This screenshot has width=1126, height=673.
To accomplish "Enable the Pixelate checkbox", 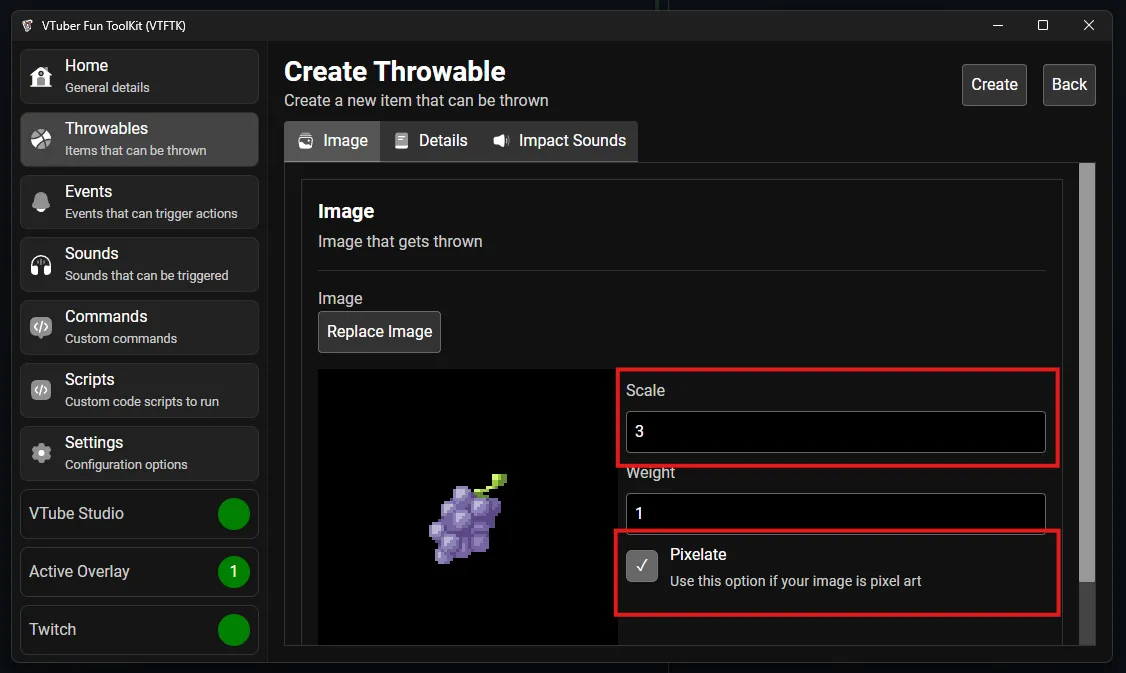I will [x=641, y=566].
